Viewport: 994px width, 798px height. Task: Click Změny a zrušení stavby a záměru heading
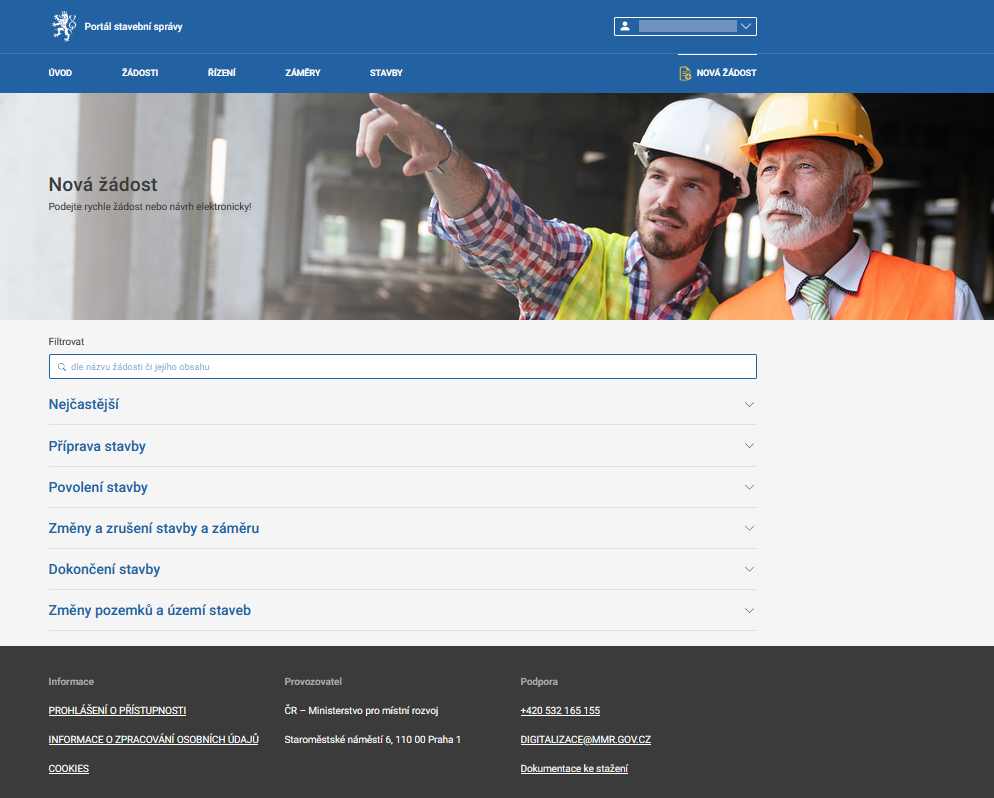point(154,528)
